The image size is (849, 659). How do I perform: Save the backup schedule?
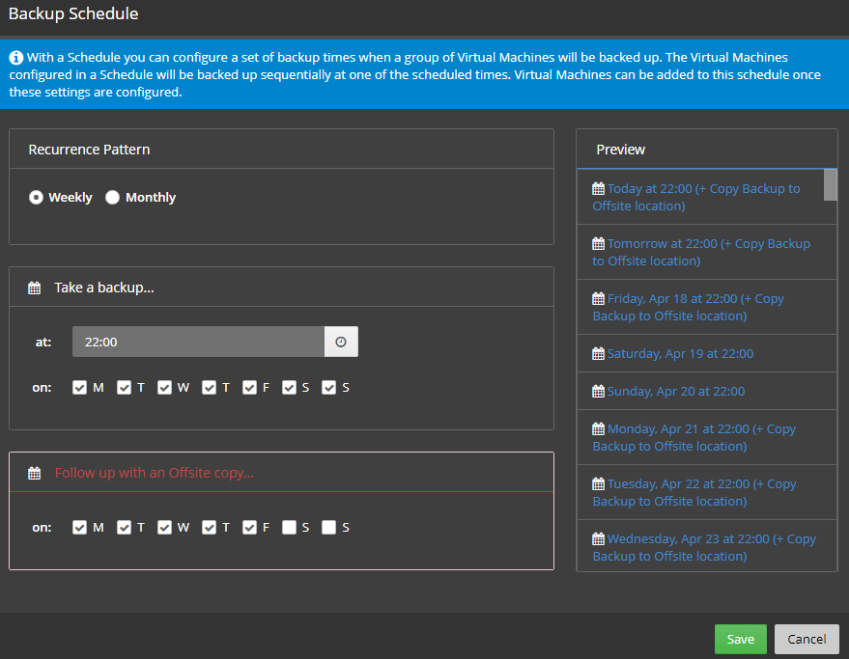coord(740,639)
